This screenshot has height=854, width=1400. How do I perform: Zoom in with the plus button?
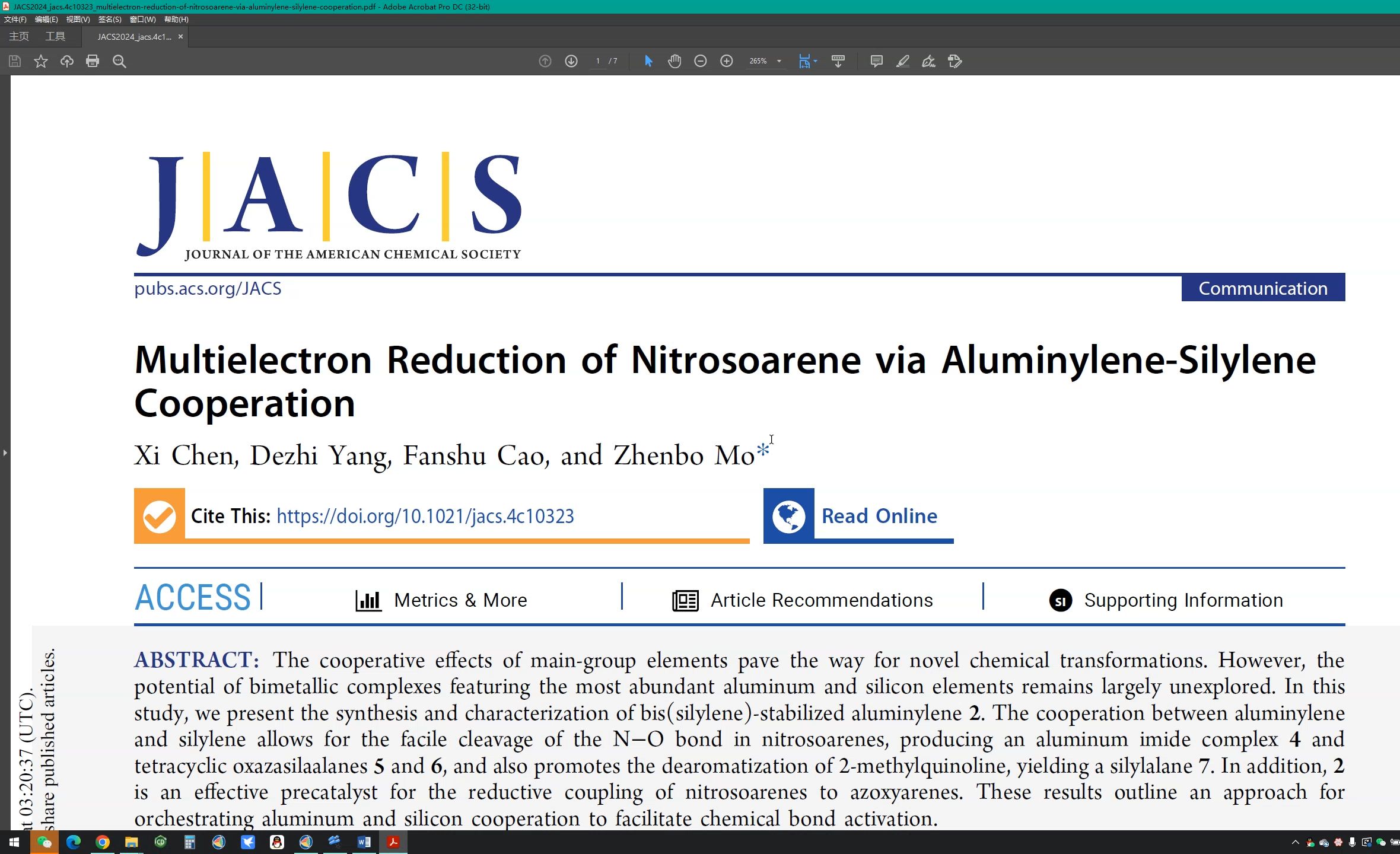(x=727, y=61)
